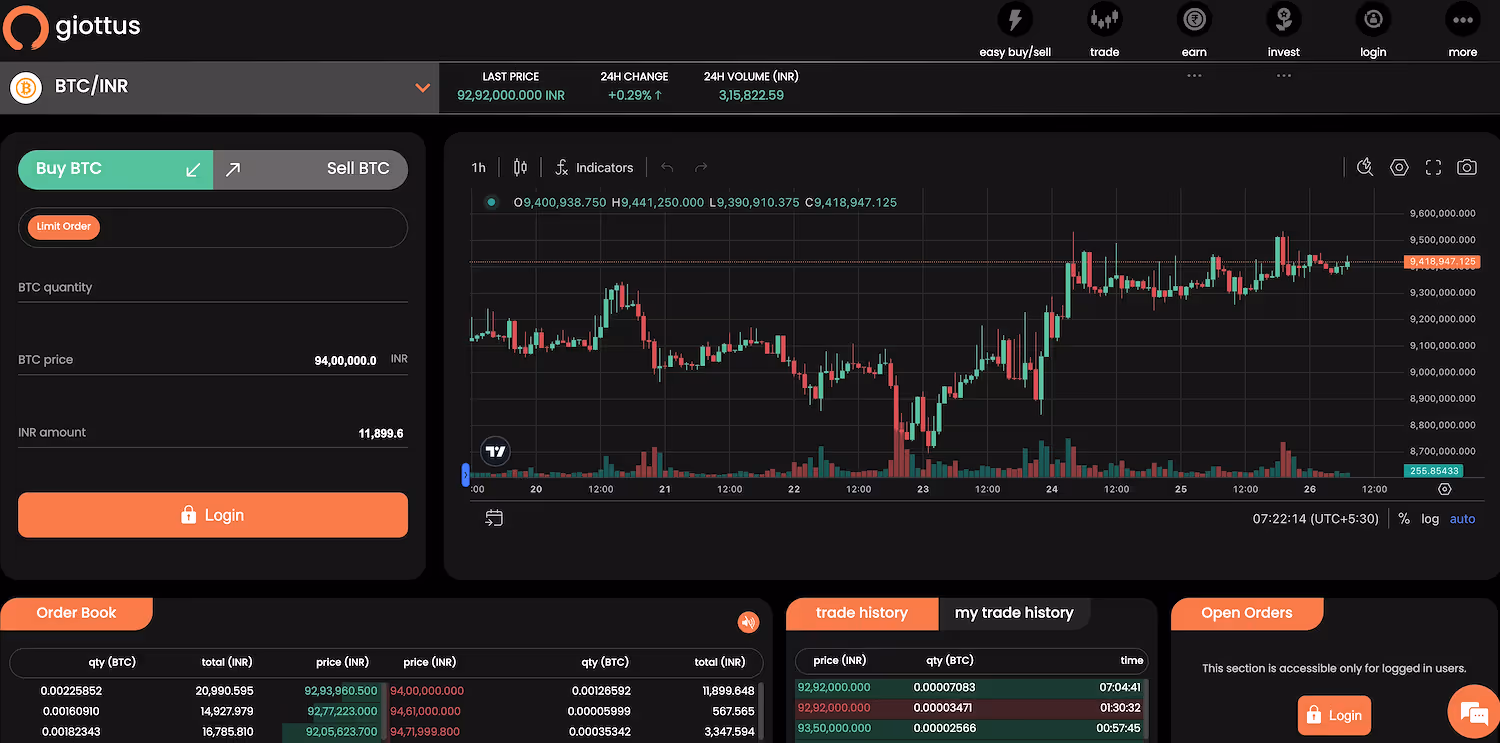Open the easy buy/sell lightning icon
This screenshot has height=743, width=1500.
click(x=1015, y=19)
